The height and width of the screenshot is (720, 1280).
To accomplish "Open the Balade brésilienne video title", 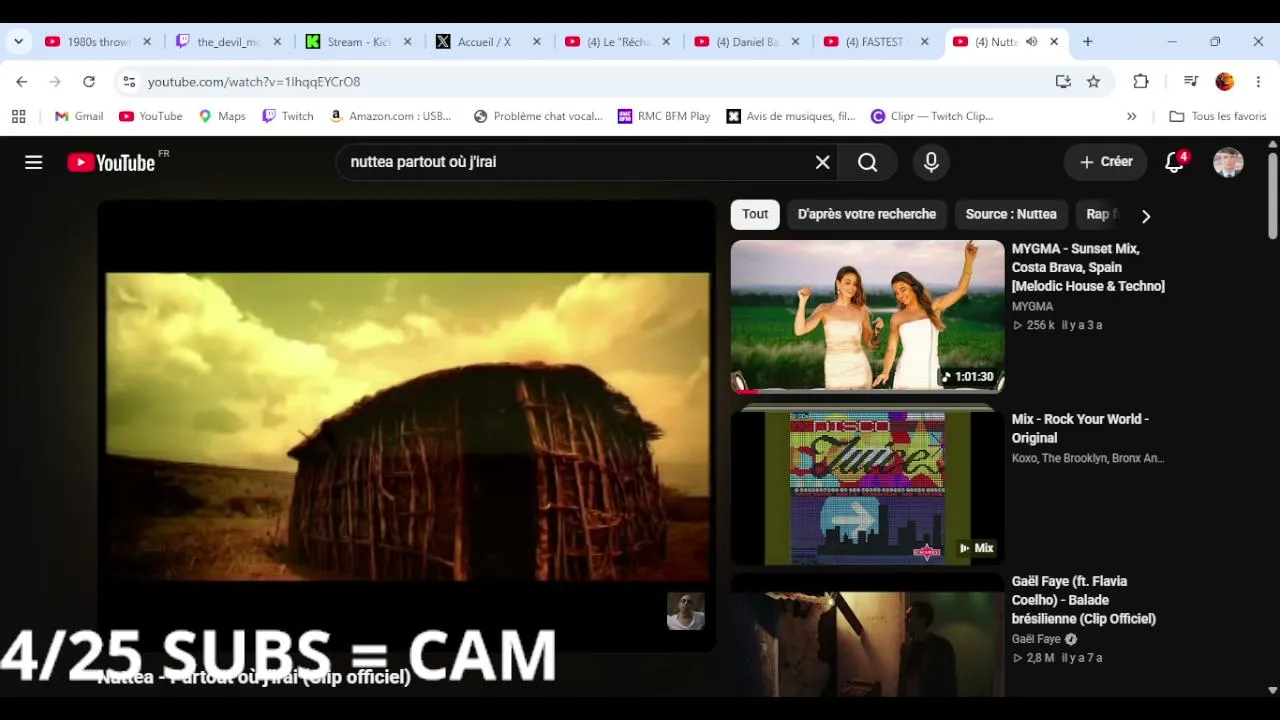I will [1084, 600].
